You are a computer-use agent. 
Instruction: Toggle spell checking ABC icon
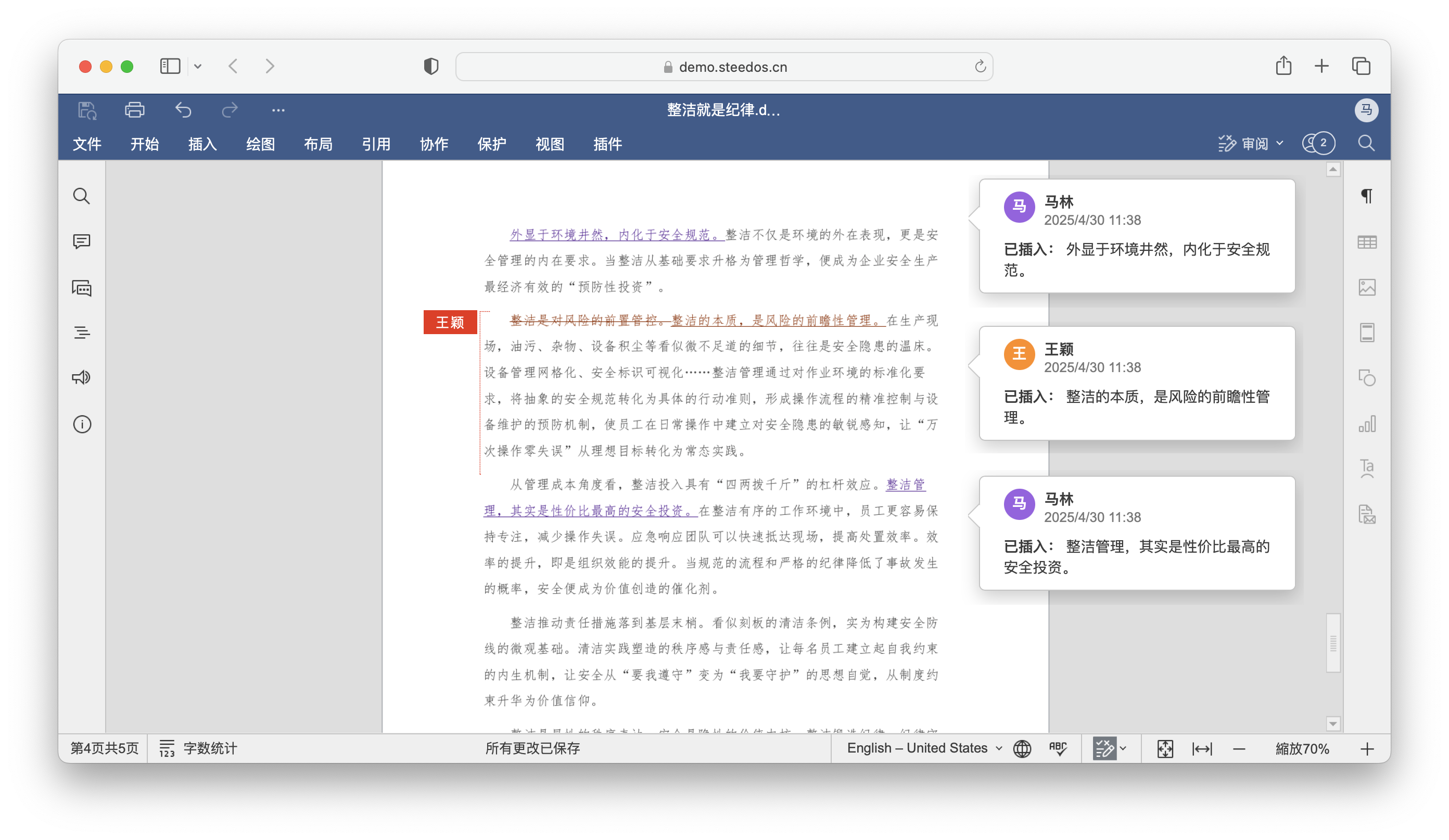1058,748
